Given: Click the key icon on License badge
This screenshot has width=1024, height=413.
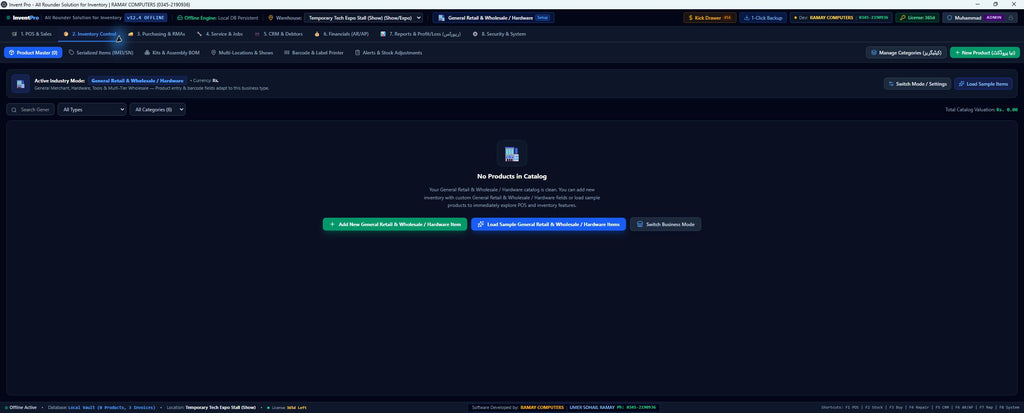Looking at the screenshot, I should tap(902, 18).
